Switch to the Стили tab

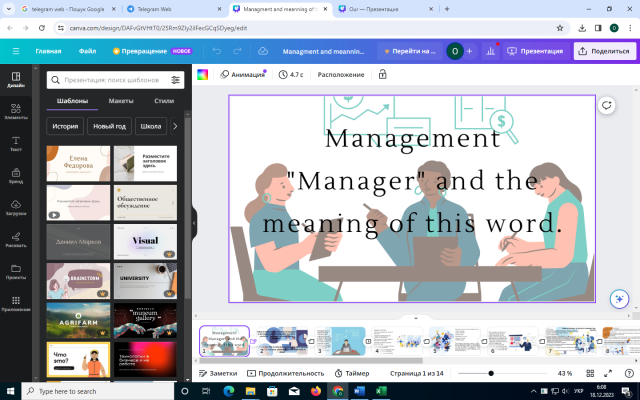point(164,101)
